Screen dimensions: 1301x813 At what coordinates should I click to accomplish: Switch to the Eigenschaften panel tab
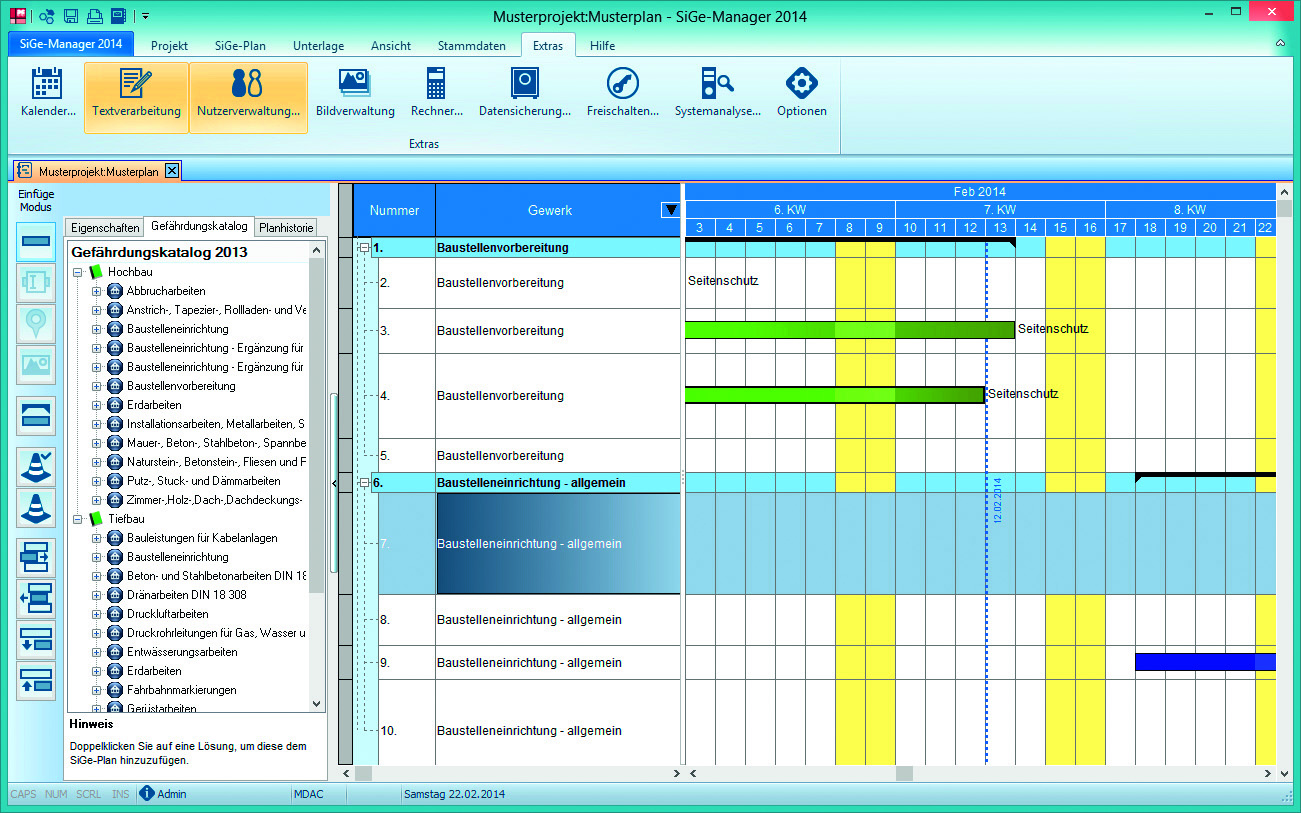click(x=106, y=227)
